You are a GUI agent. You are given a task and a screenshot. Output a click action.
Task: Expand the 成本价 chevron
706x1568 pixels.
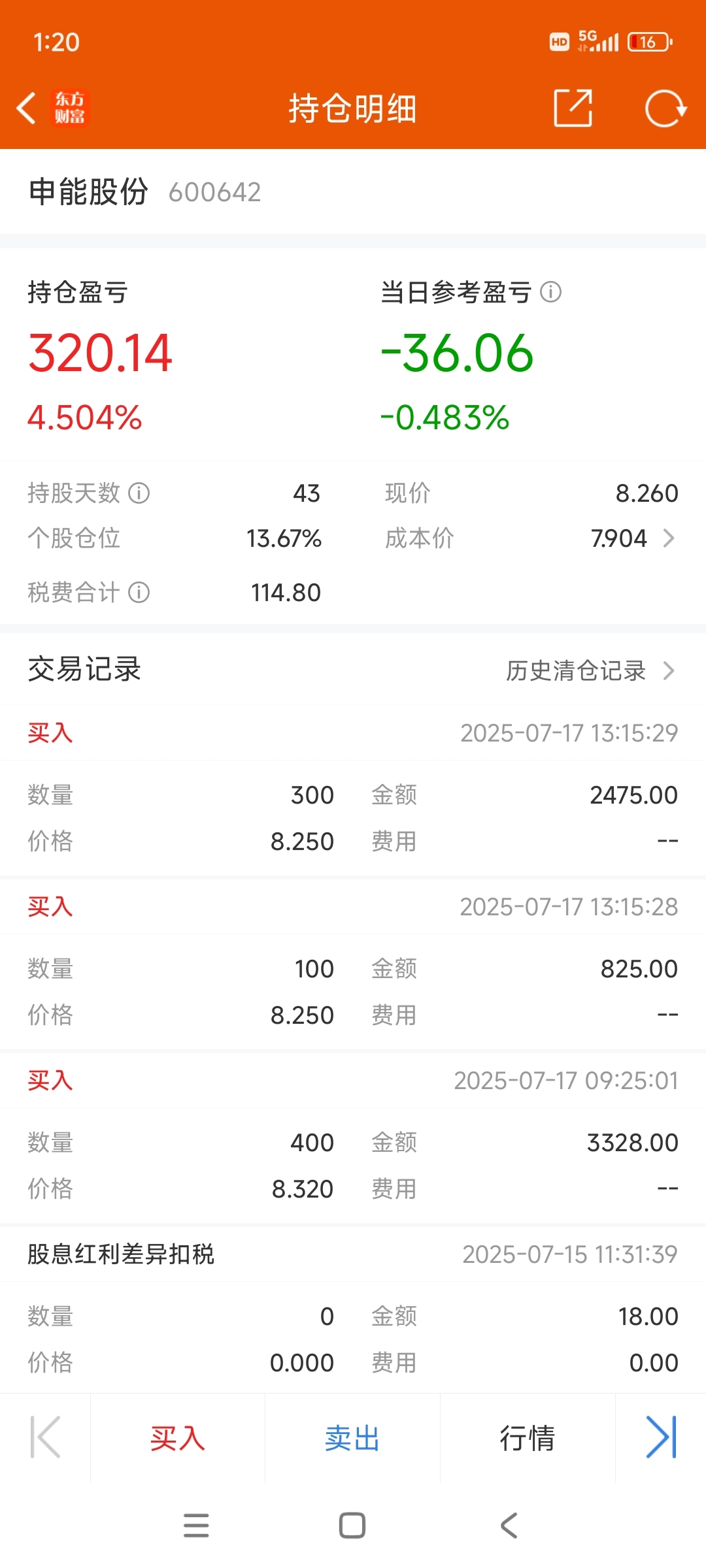tap(668, 538)
